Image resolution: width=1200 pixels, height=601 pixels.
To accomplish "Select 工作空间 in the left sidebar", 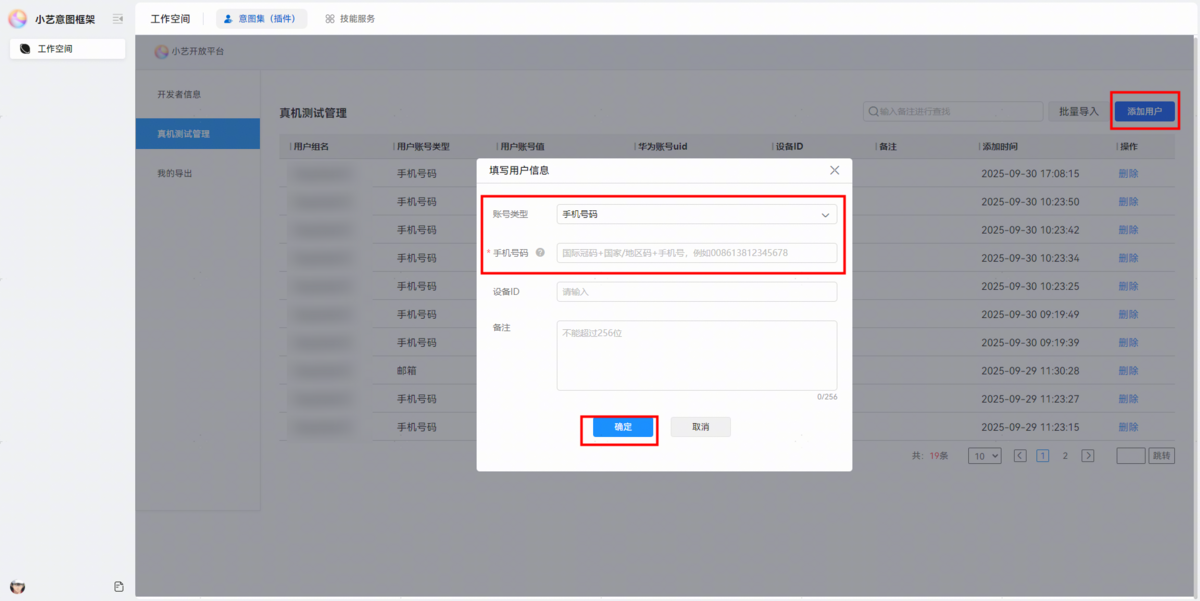I will pyautogui.click(x=67, y=48).
